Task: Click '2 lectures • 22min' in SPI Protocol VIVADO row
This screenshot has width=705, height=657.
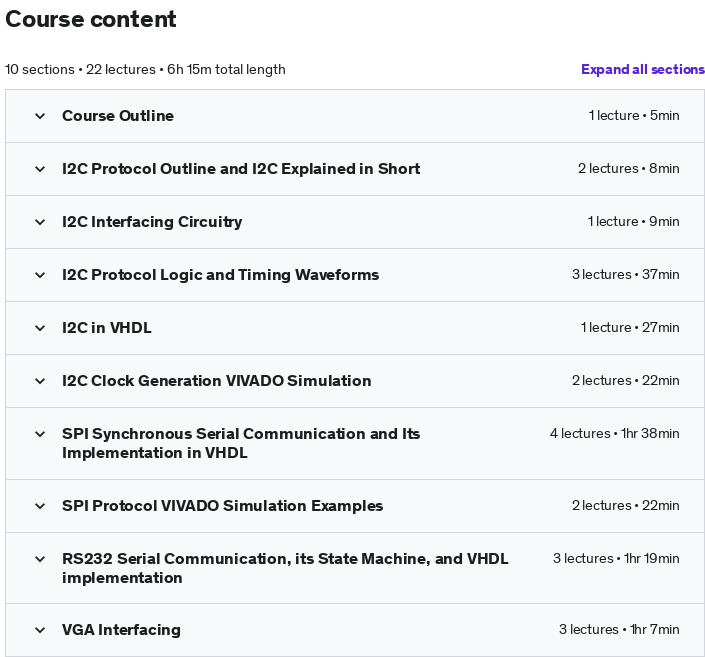Action: [625, 506]
